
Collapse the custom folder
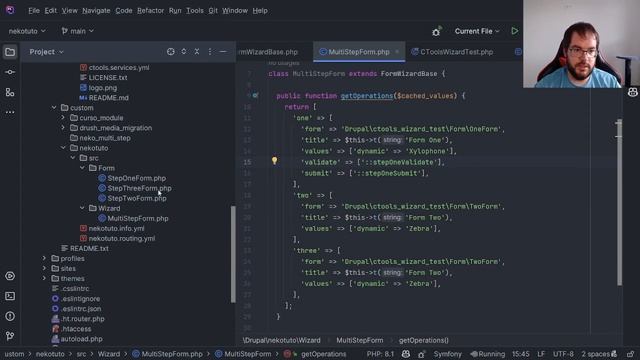(54, 107)
